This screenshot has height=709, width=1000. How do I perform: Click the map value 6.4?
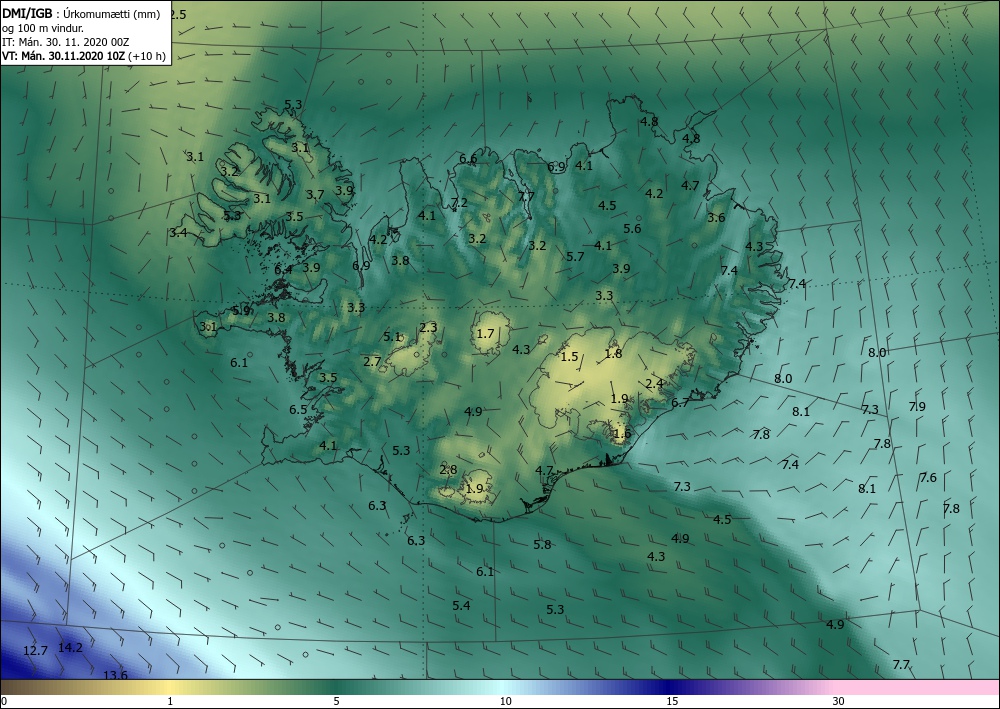(283, 270)
